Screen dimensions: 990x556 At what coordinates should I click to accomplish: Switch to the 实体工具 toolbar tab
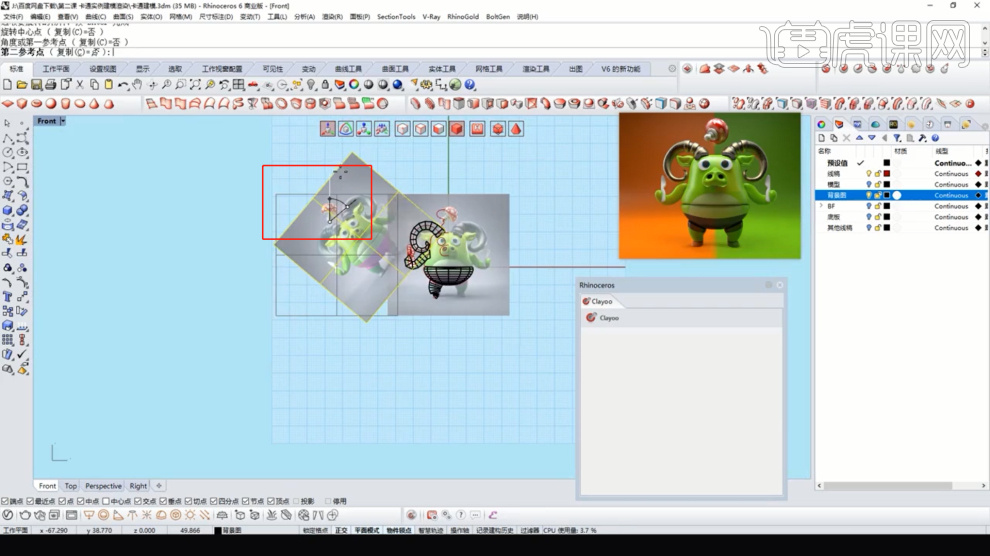point(442,69)
